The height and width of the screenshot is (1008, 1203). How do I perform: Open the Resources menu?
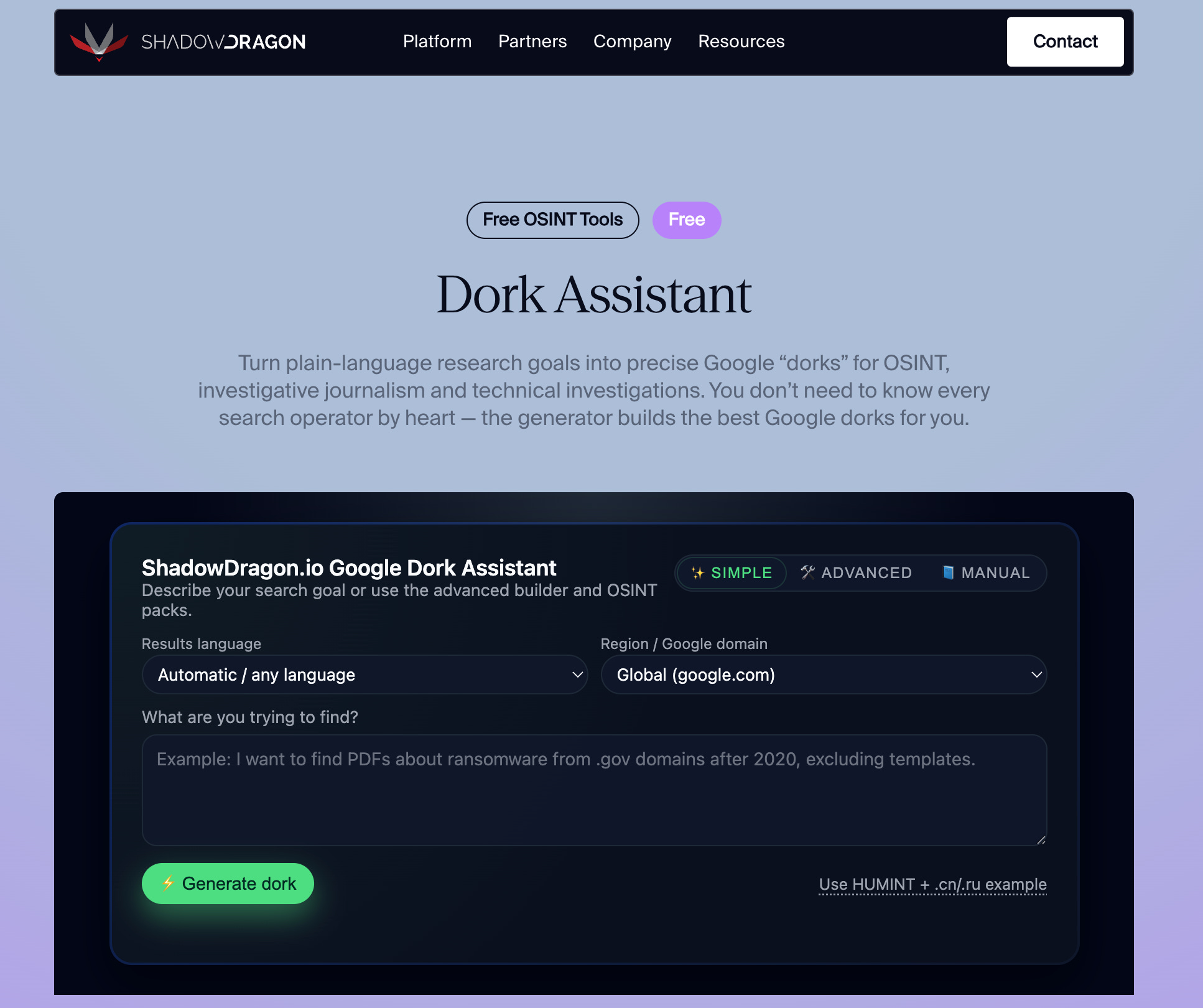click(x=741, y=42)
